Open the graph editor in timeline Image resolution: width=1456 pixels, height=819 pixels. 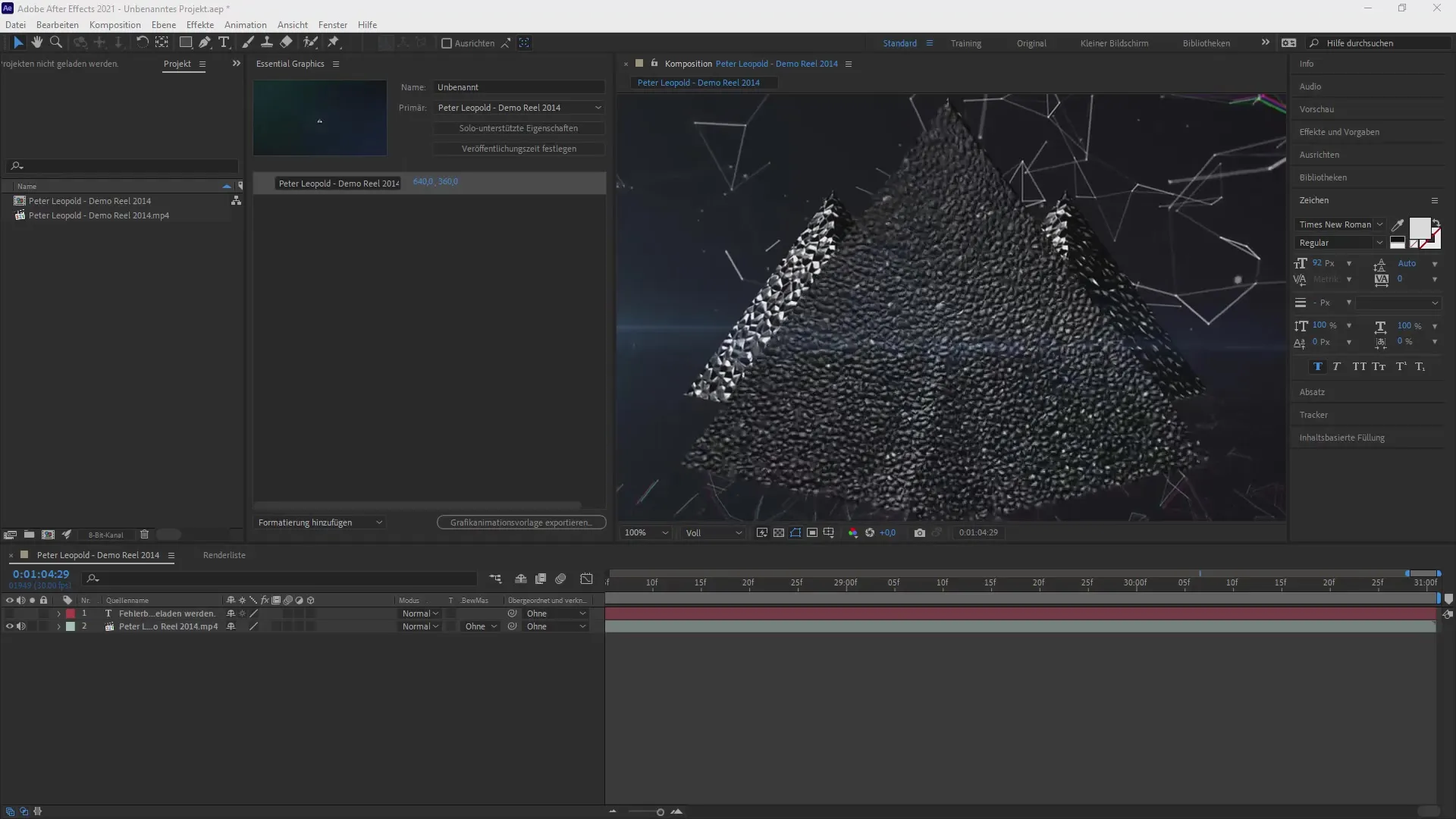point(586,579)
